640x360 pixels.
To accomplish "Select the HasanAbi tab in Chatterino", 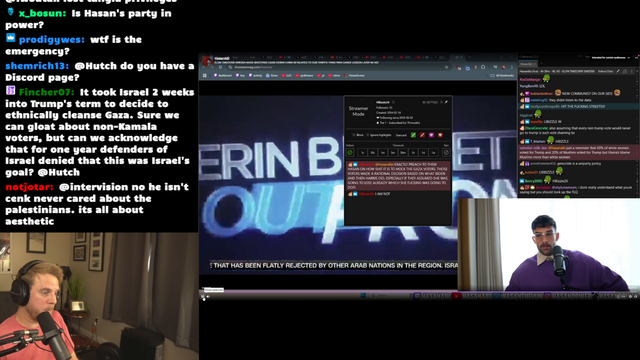I will coord(527,64).
